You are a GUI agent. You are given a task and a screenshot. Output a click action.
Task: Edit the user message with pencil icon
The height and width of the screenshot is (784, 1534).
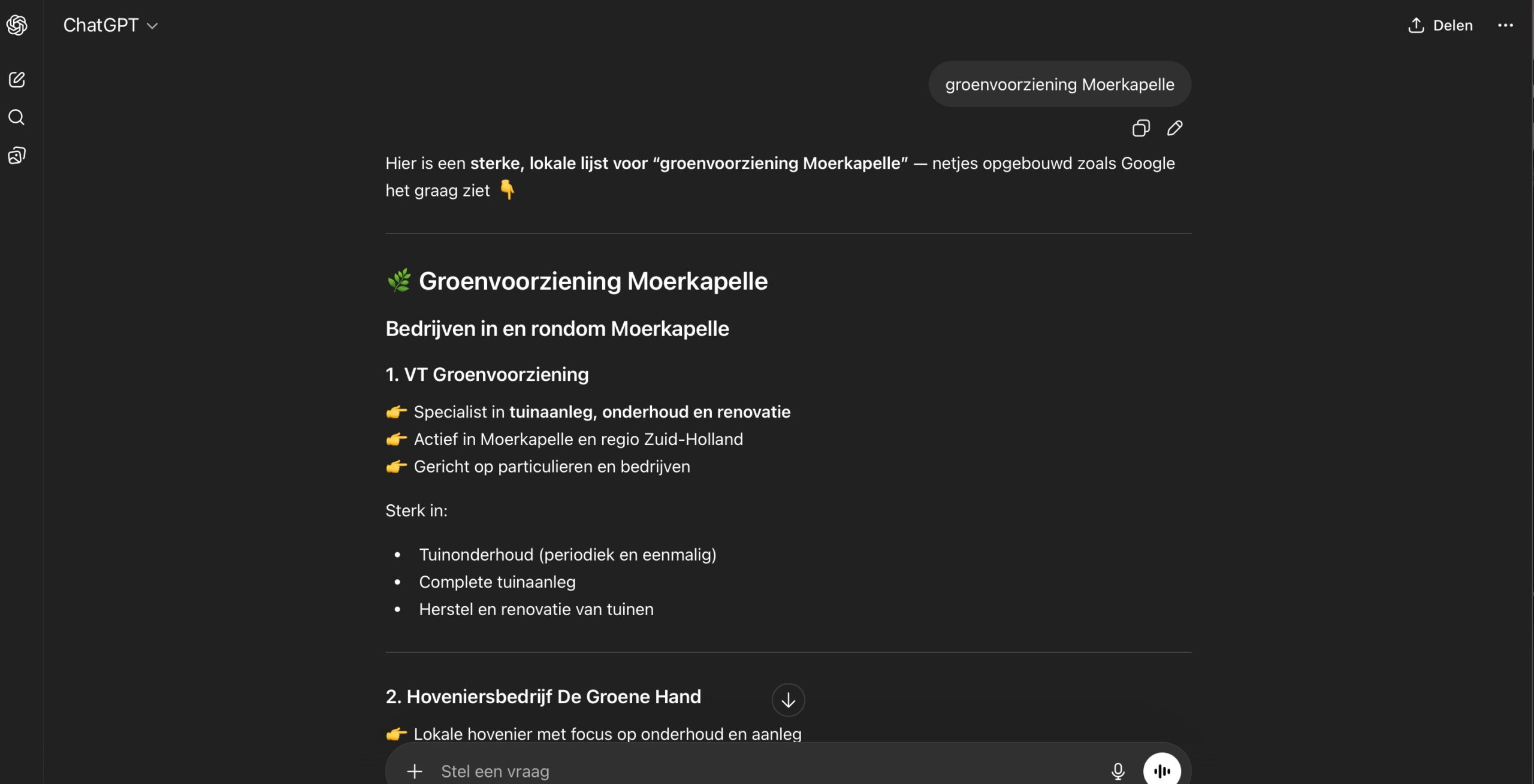pyautogui.click(x=1174, y=128)
